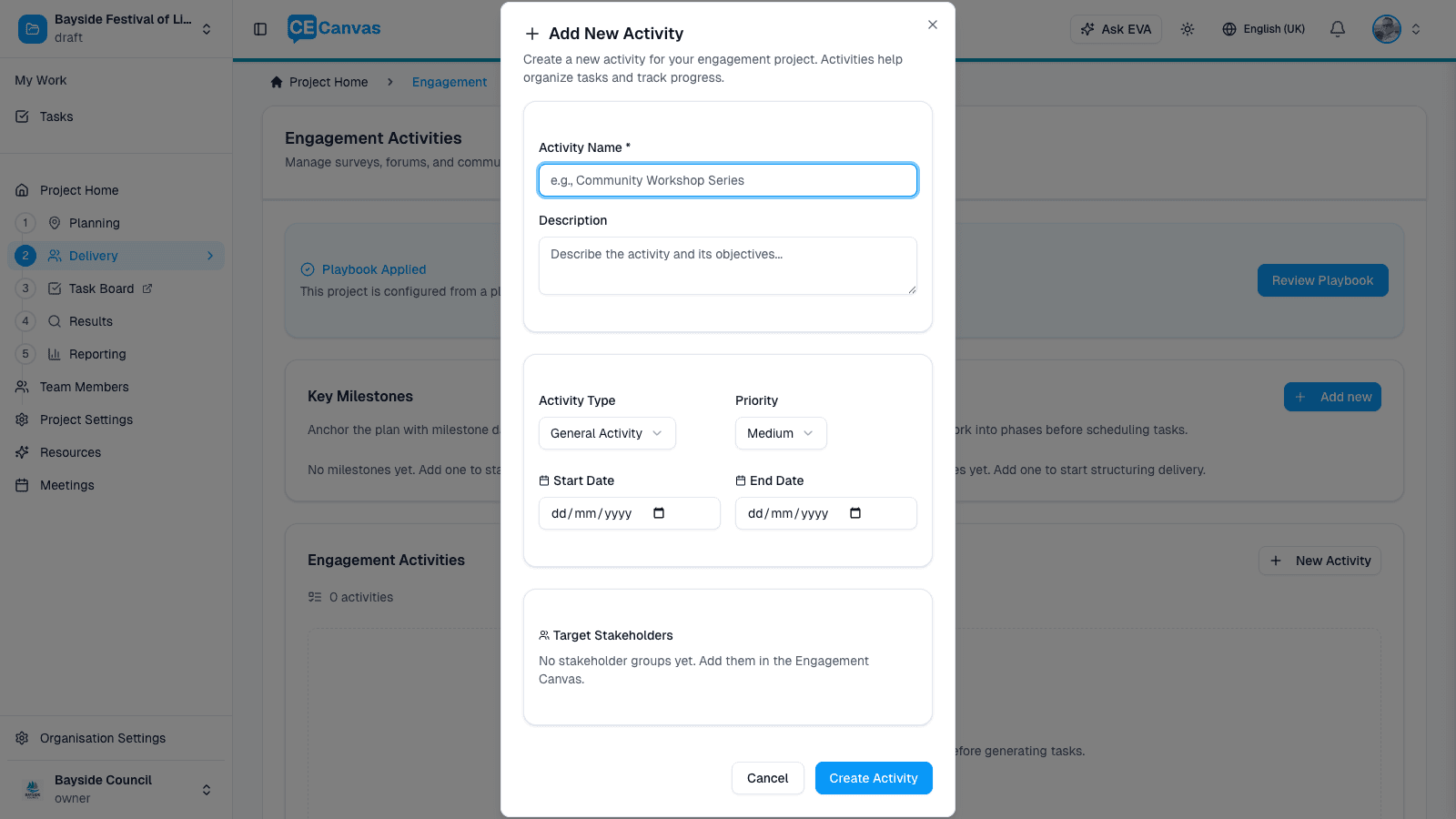The image size is (1456, 819).
Task: Open Ask EVA assistant
Action: (1116, 28)
